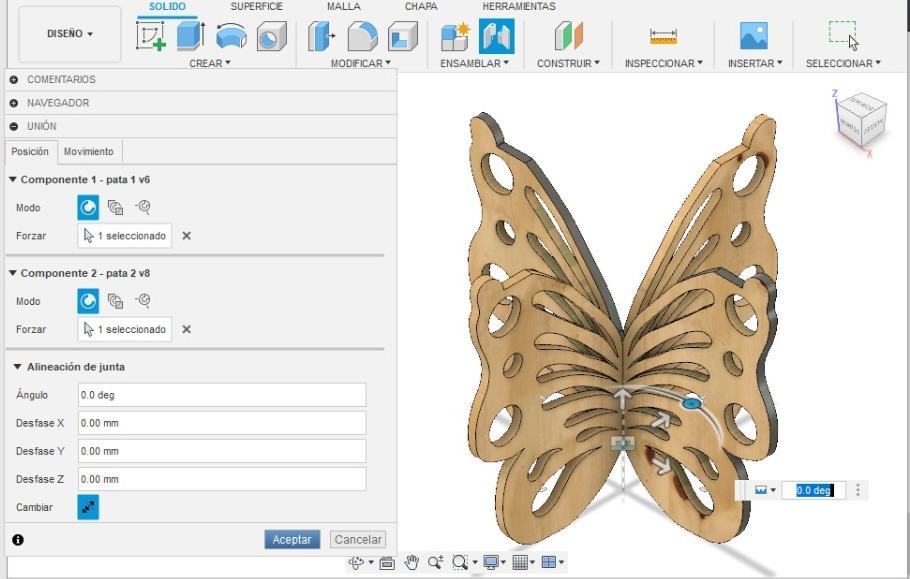Switch to the MALLA tab

pyautogui.click(x=344, y=6)
